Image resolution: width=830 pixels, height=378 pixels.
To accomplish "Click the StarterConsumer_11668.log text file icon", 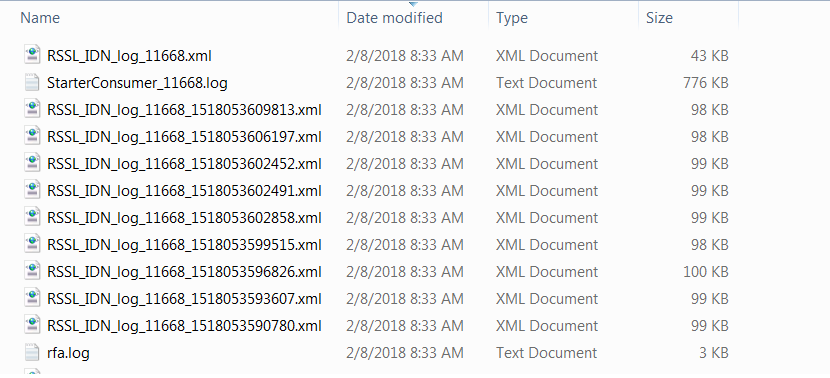I will [32, 82].
